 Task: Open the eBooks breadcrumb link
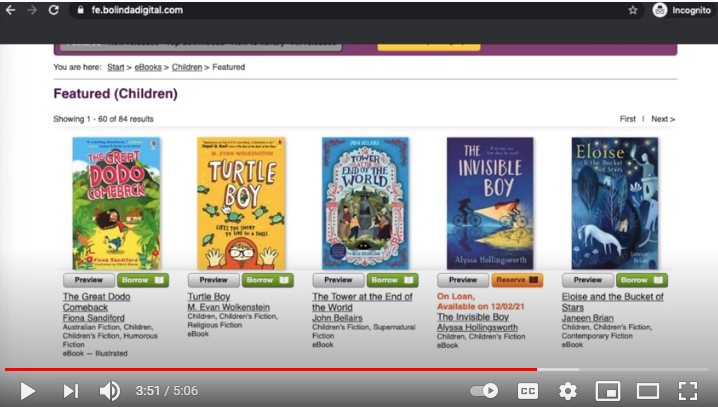pos(148,67)
